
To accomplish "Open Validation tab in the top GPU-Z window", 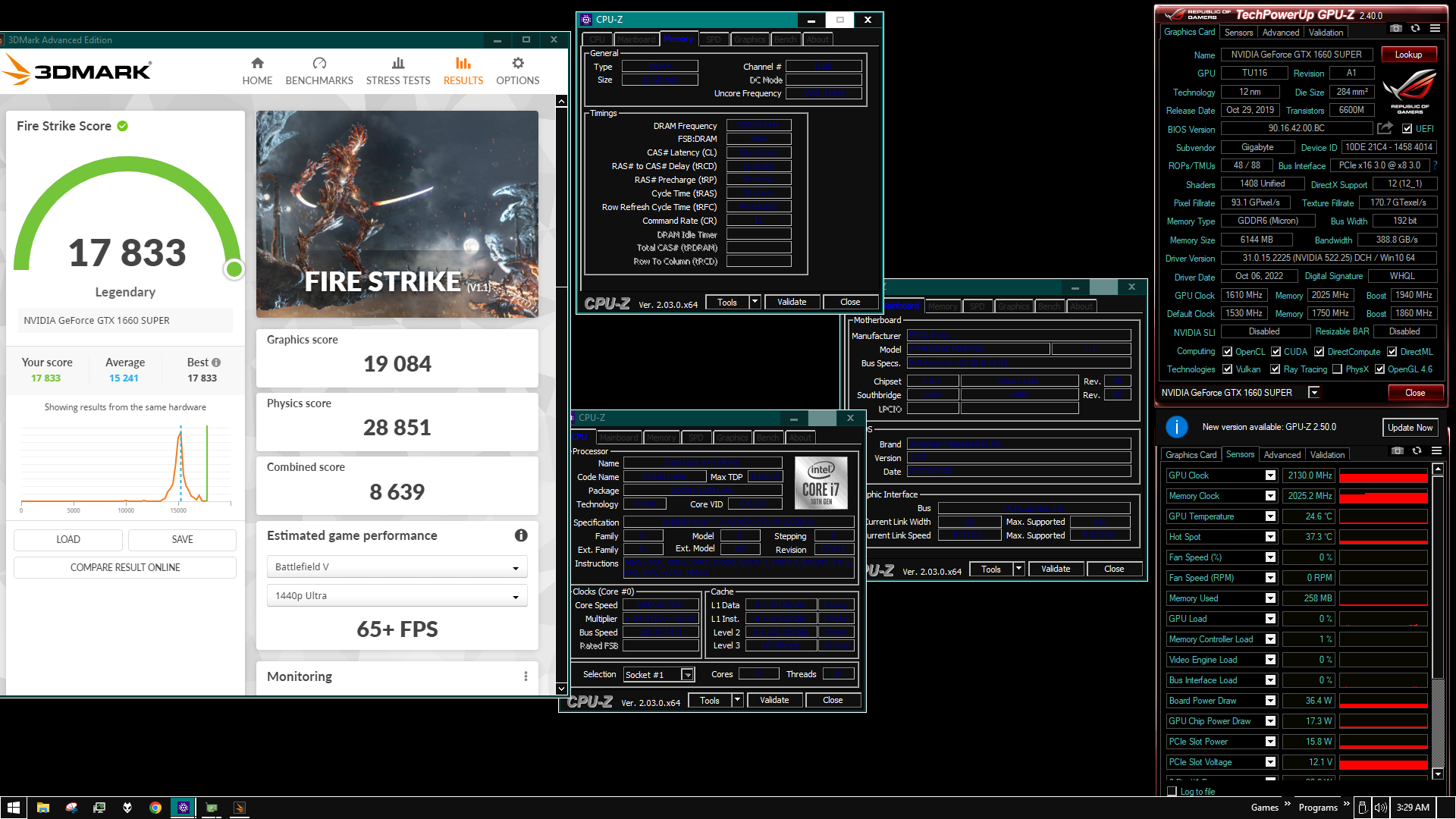I will [x=1326, y=33].
